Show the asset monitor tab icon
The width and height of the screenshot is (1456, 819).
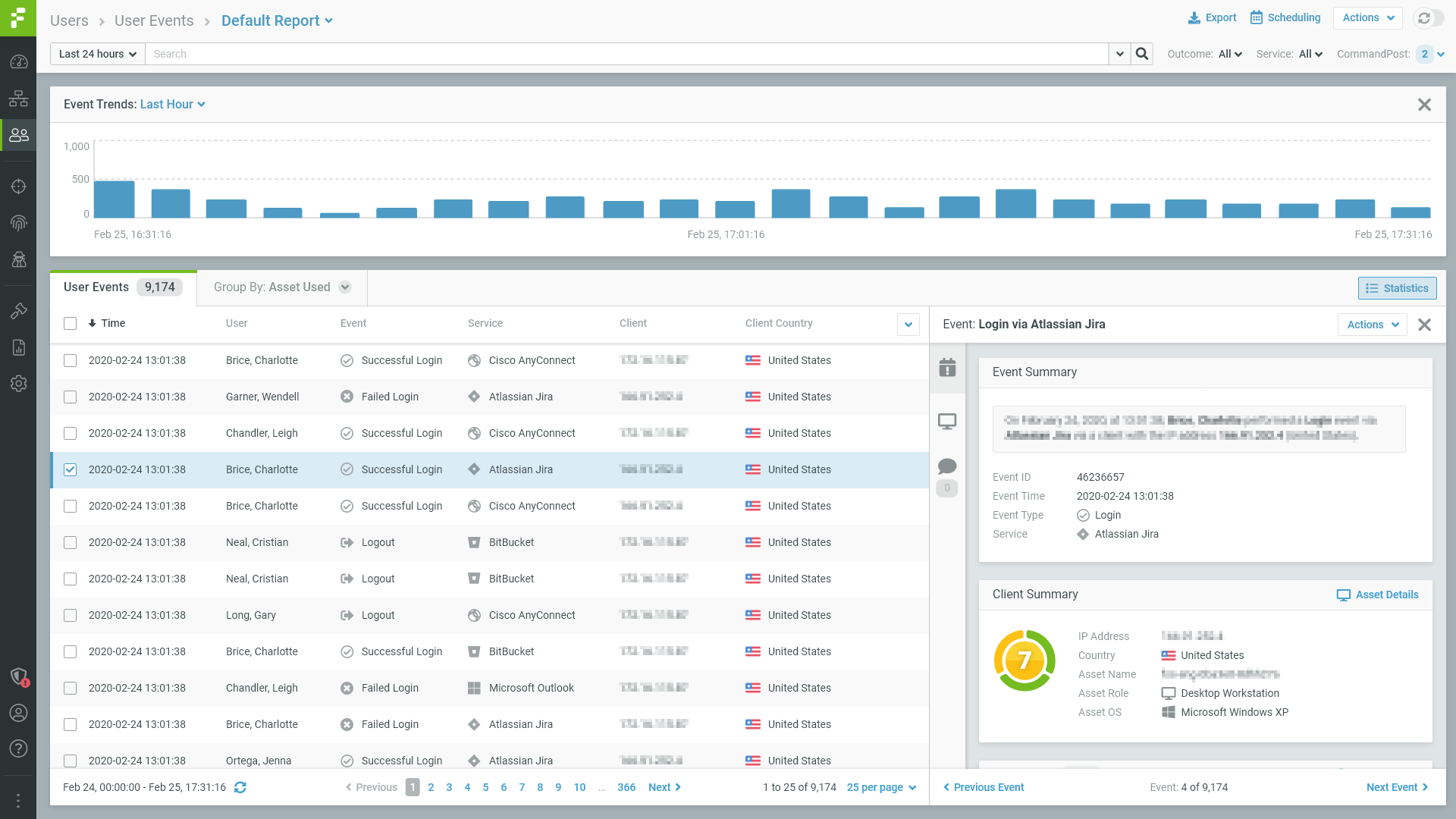947,422
